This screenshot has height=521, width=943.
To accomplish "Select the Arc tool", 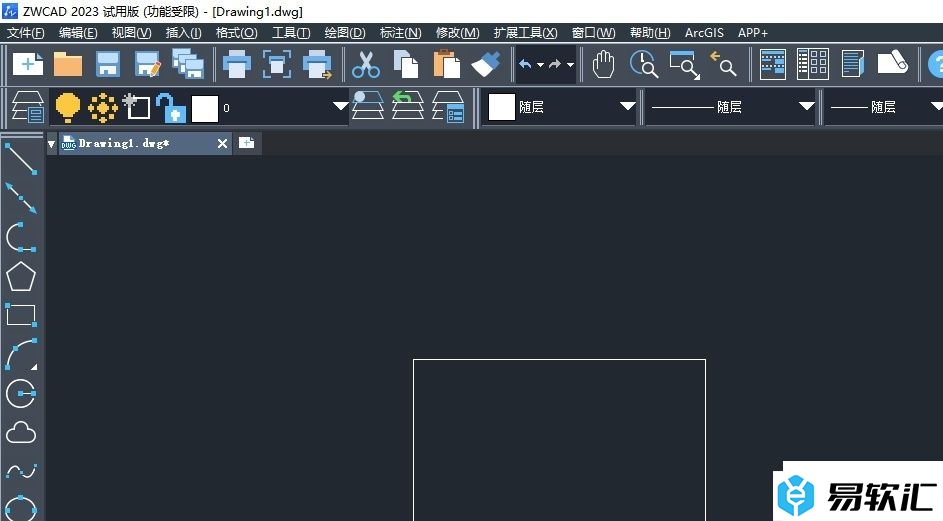I will tap(21, 355).
